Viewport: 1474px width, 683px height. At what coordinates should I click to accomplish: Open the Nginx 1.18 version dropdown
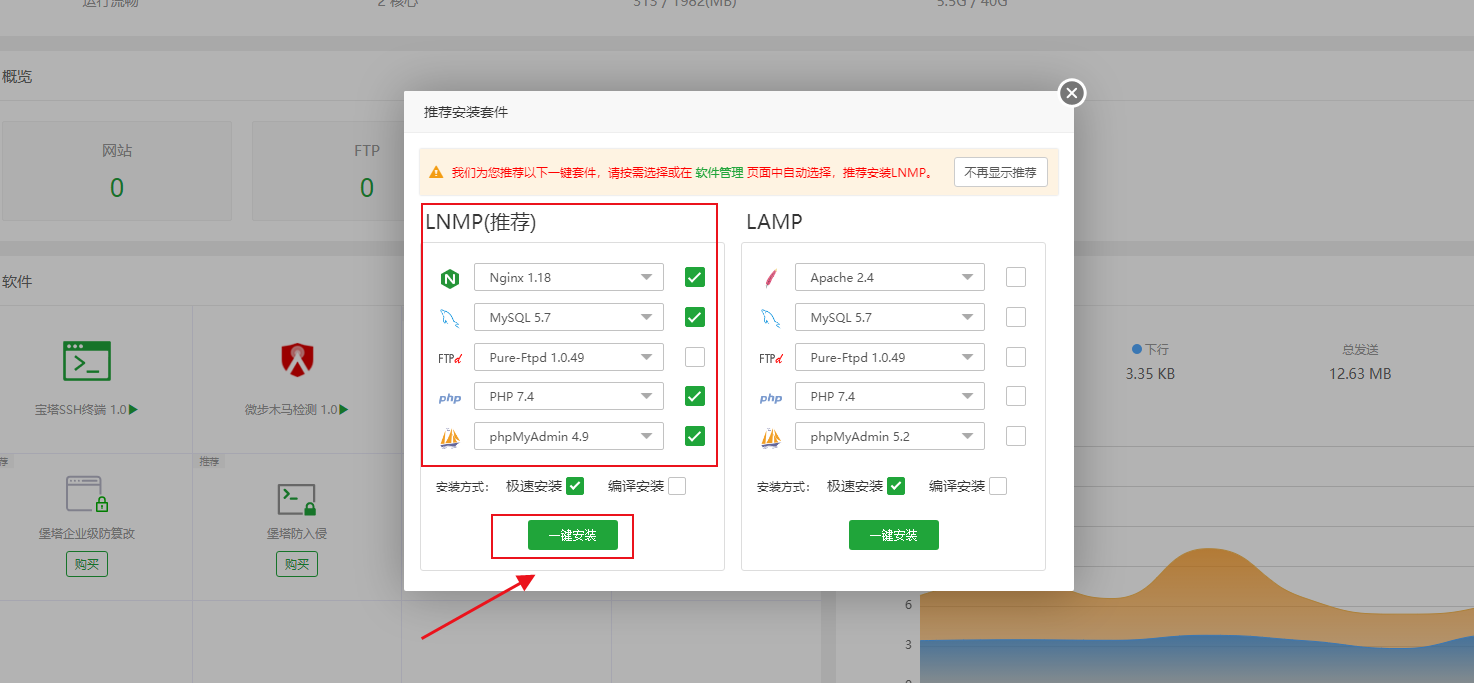pyautogui.click(x=569, y=277)
